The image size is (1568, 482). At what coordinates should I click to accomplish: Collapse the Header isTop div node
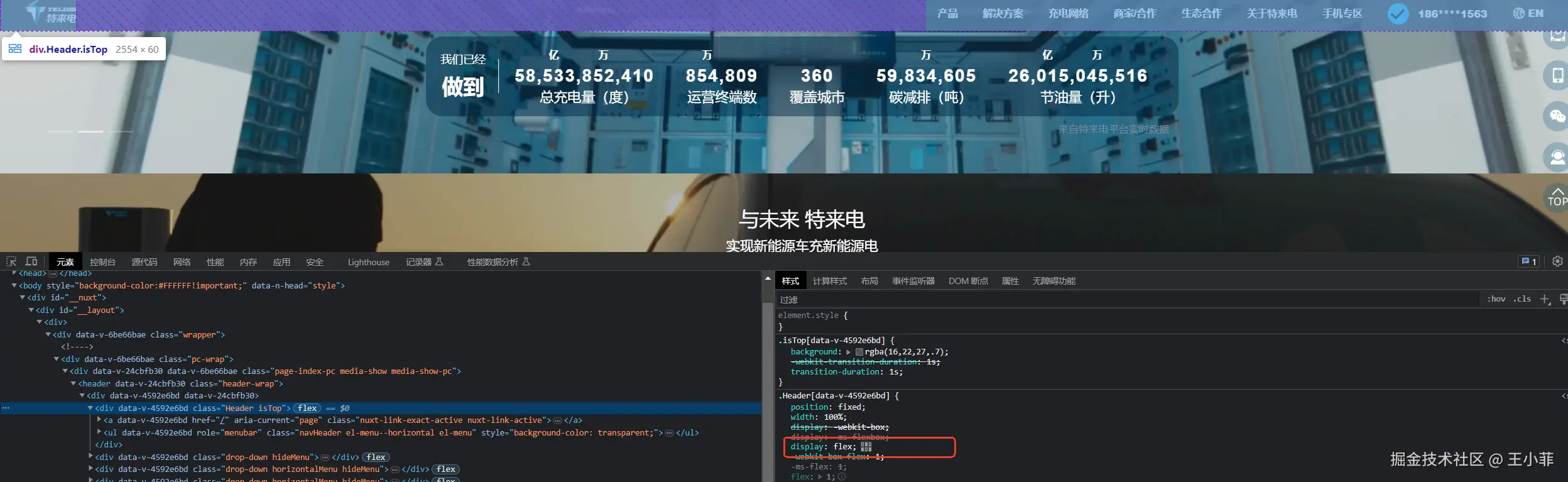90,408
